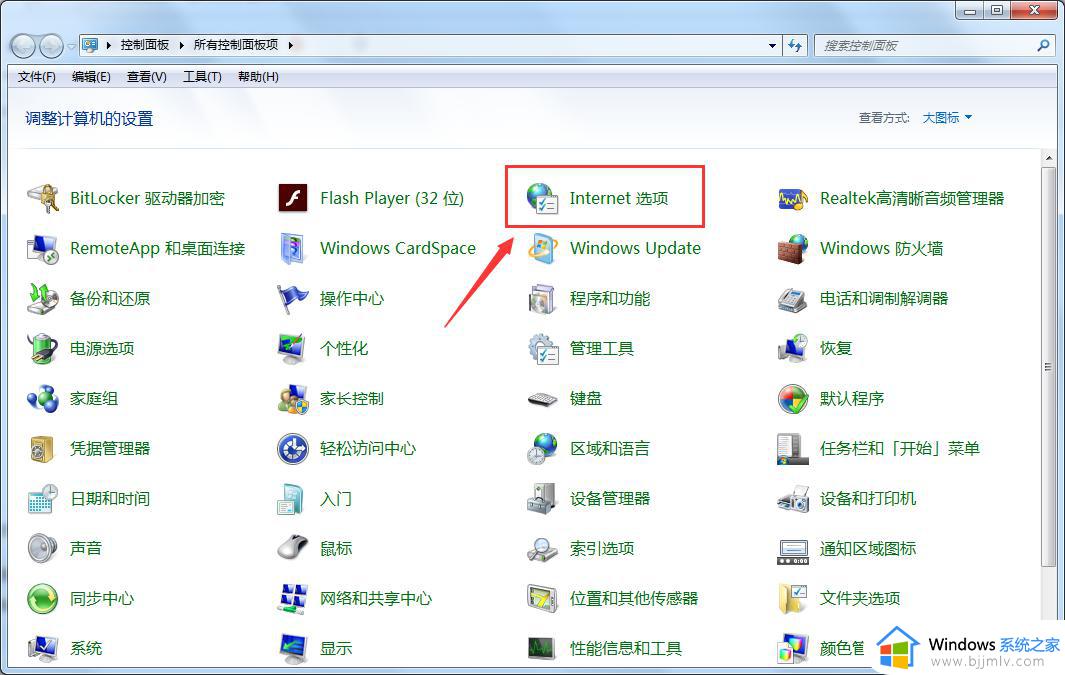
Task: Open 设备管理器 icon
Action: click(542, 499)
